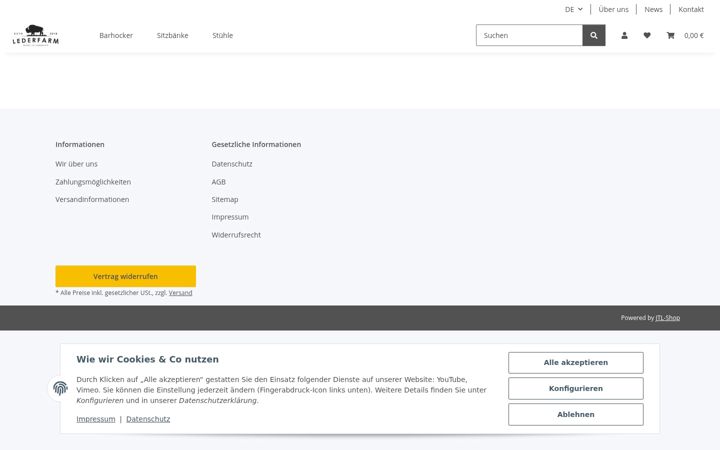Screen dimensions: 720x450
Task: Open the Widerrufsrecht link
Action: pos(236,235)
